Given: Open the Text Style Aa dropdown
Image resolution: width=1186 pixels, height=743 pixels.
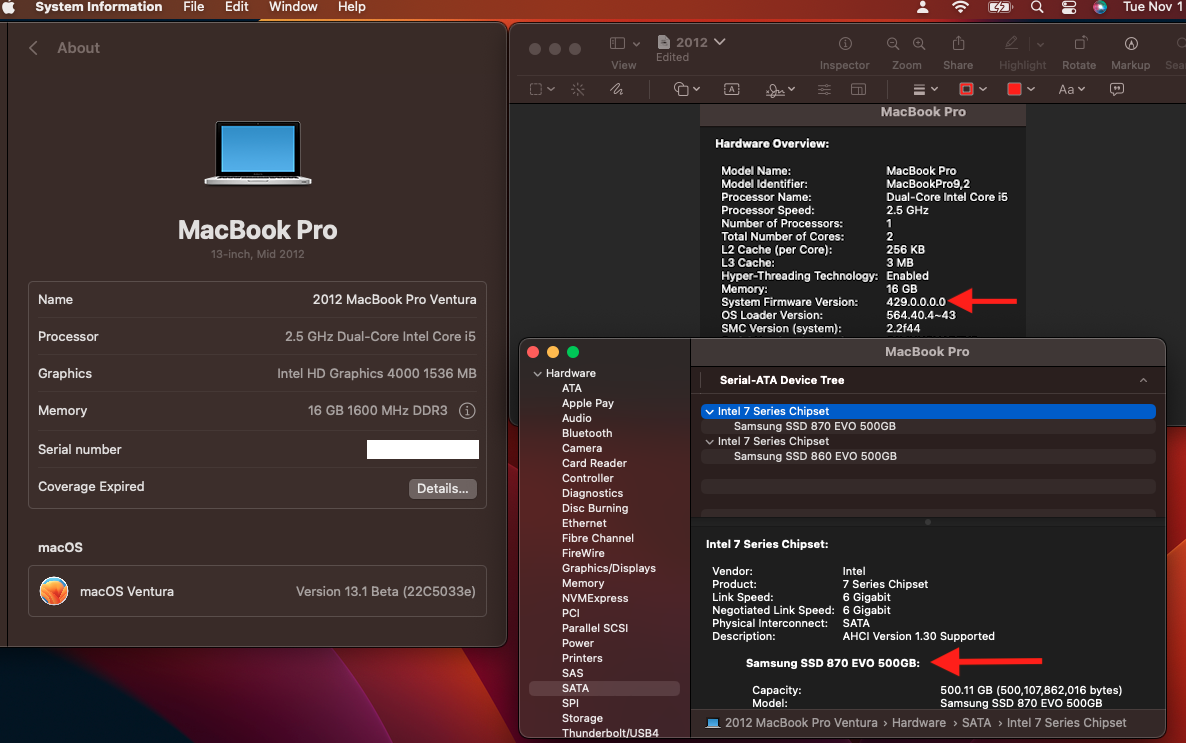Looking at the screenshot, I should [1072, 89].
